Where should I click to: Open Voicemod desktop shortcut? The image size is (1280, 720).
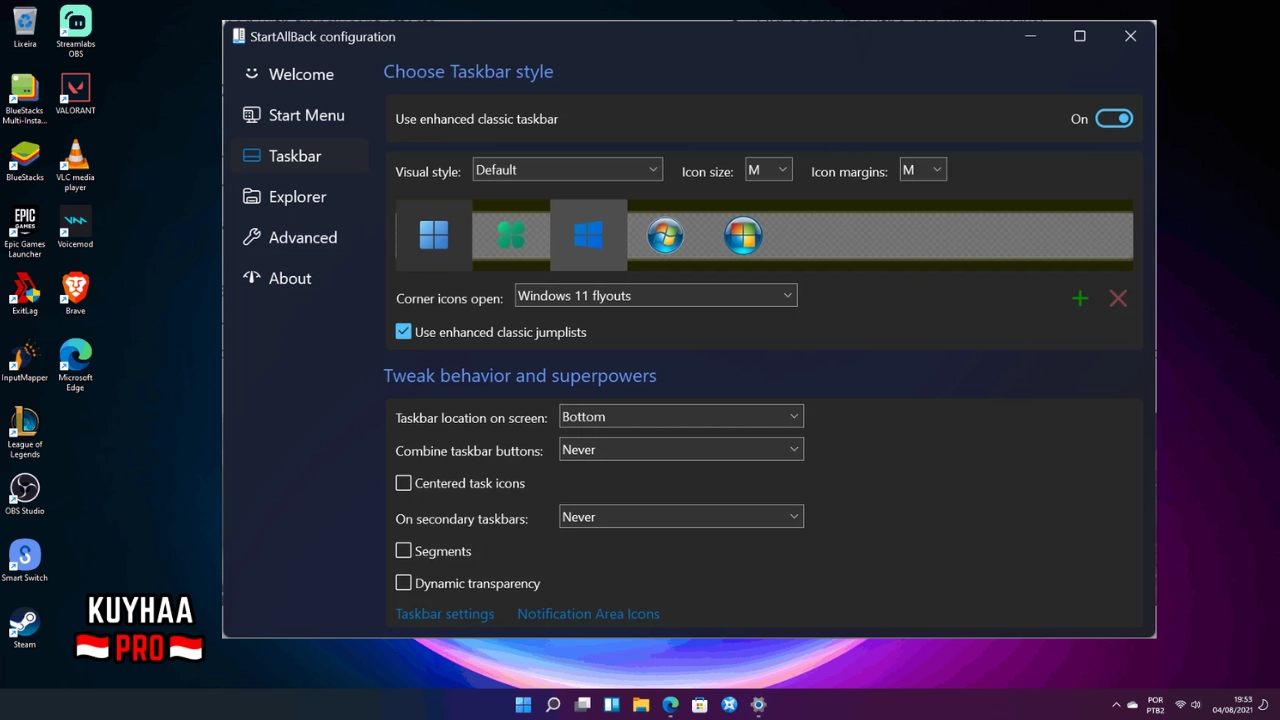75,227
